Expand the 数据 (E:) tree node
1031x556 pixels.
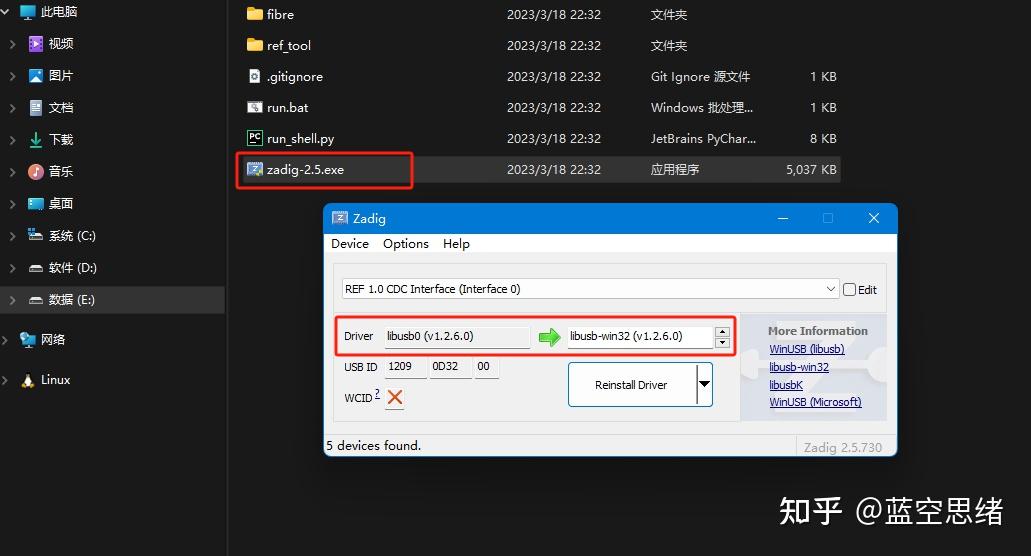[12, 300]
